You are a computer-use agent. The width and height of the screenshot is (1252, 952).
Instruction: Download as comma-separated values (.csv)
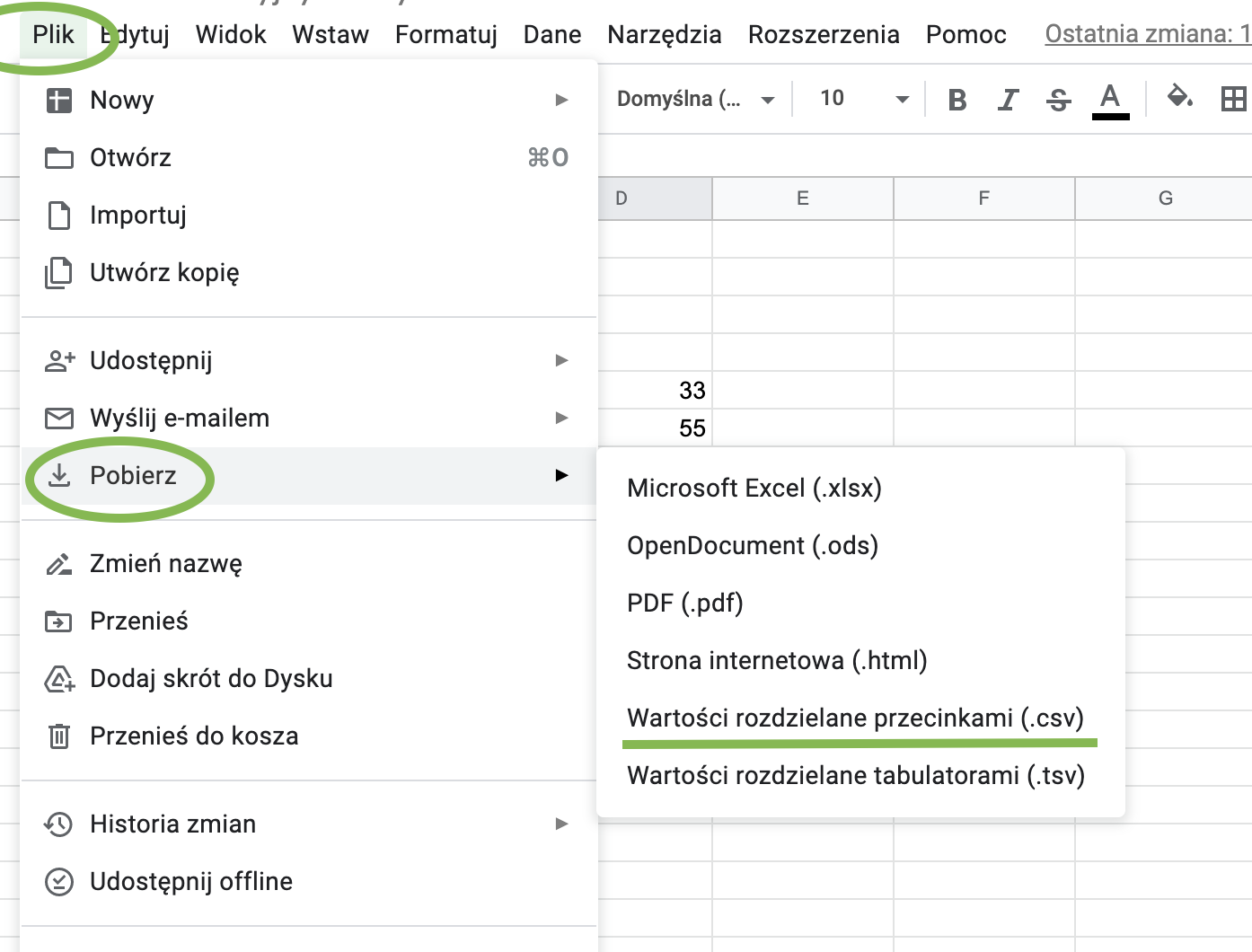[x=855, y=718]
